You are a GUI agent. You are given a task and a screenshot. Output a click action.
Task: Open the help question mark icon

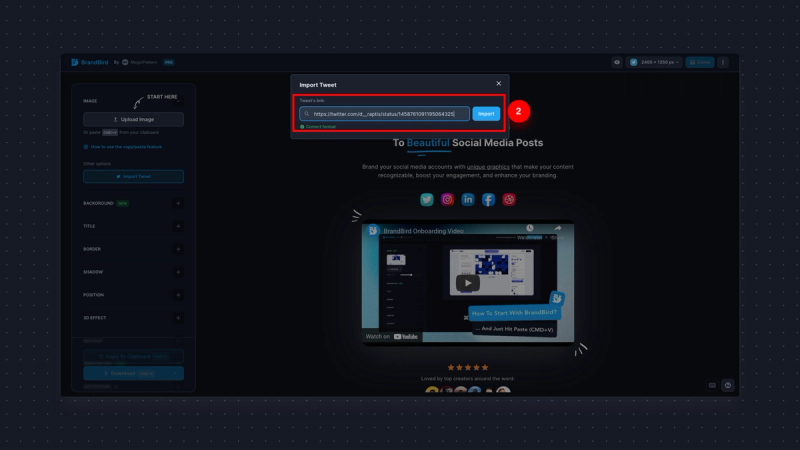(x=728, y=385)
